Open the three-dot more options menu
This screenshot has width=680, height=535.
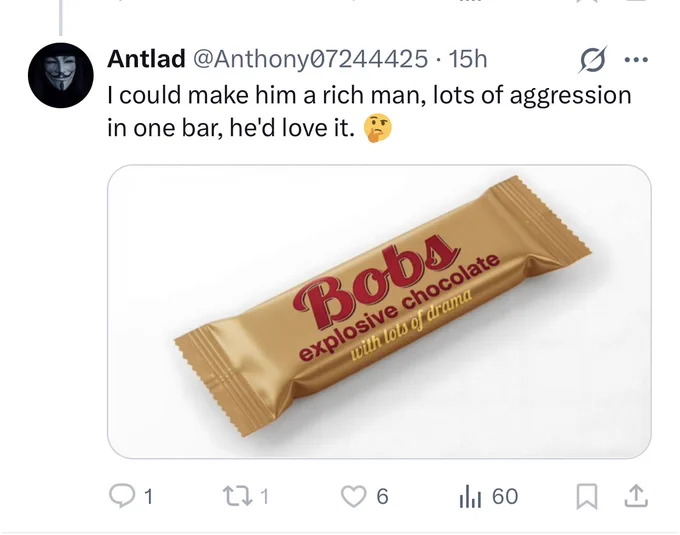tap(636, 60)
